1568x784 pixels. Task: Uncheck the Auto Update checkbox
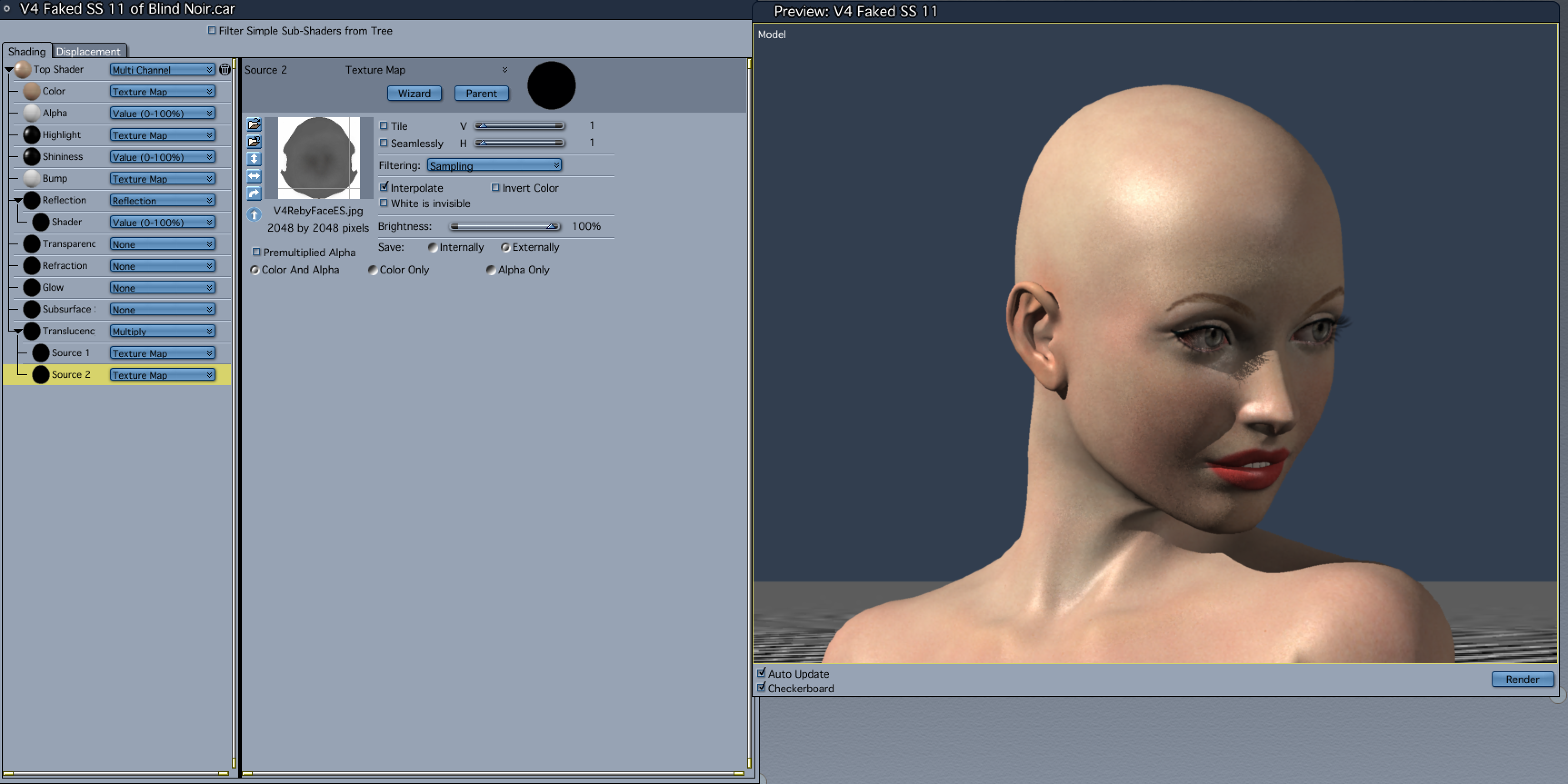[x=761, y=673]
